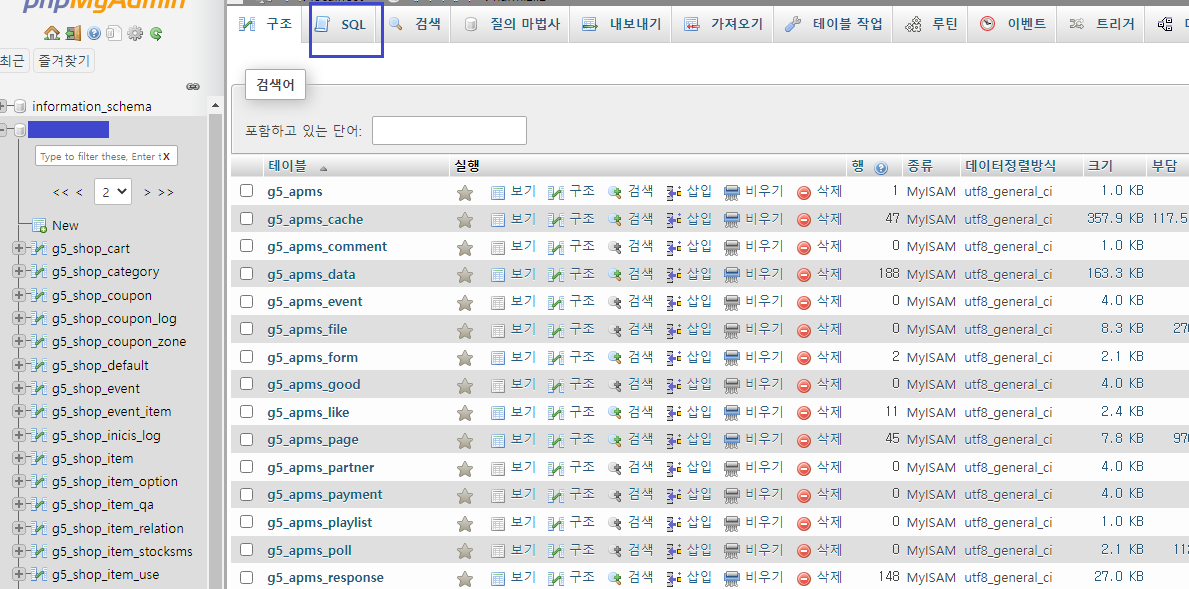Expand the information_schema database node
The height and width of the screenshot is (589, 1189).
5,106
